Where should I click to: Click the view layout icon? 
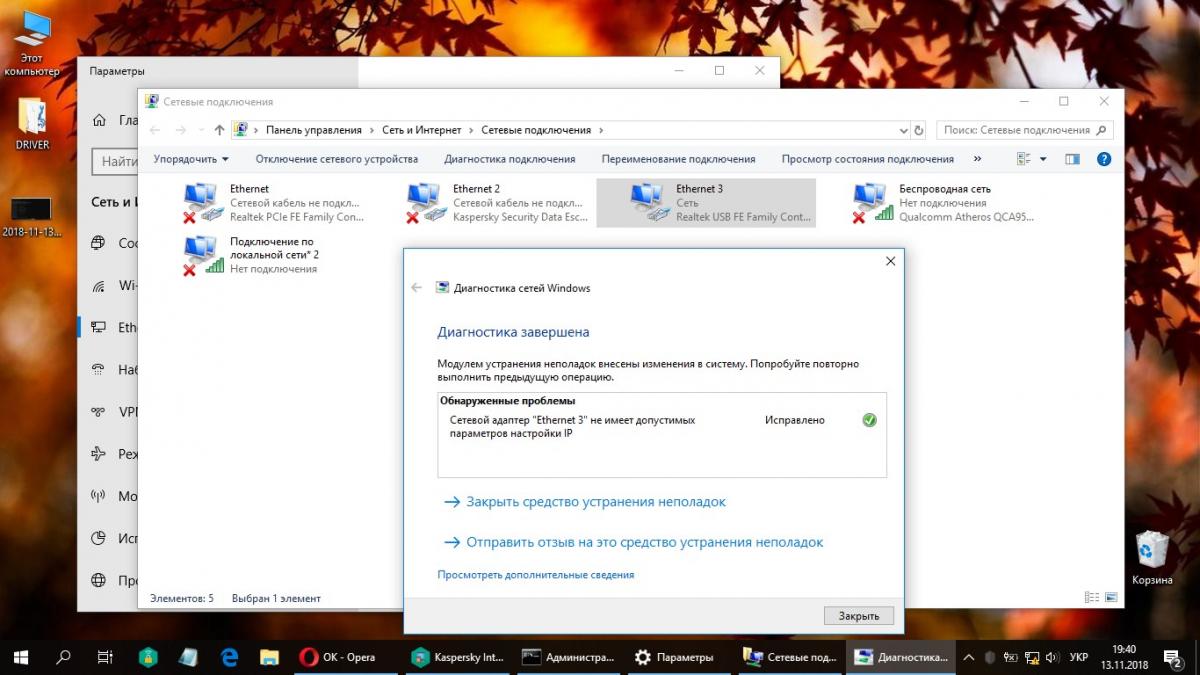[1024, 159]
